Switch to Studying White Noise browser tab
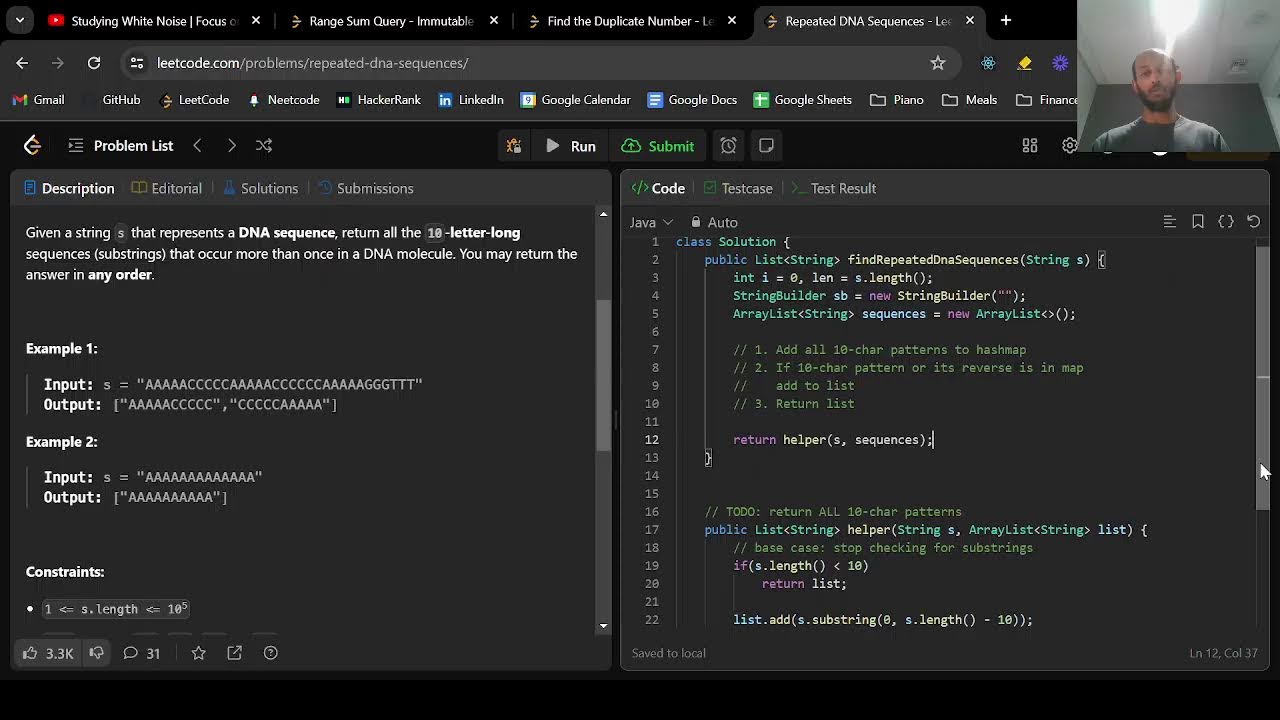Screen dimensions: 1280x720 155,20
